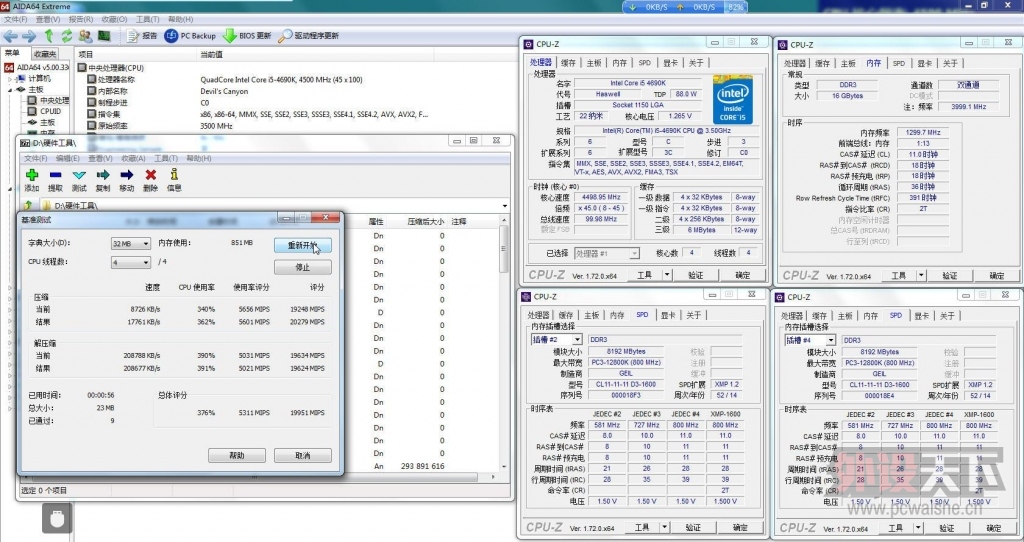The image size is (1024, 542).
Task: Click the Intel Core i5 logo in CPU-Z
Action: (732, 99)
